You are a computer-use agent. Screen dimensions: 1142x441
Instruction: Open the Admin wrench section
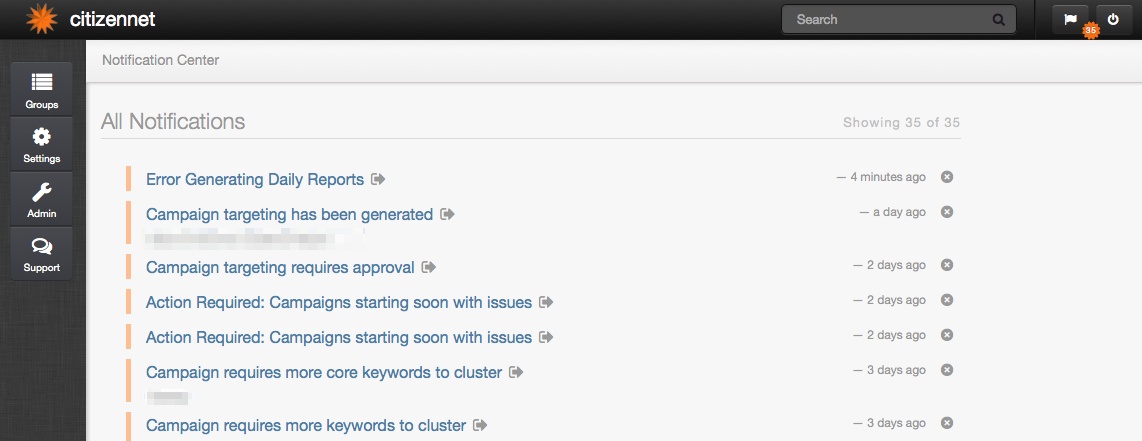pos(42,199)
